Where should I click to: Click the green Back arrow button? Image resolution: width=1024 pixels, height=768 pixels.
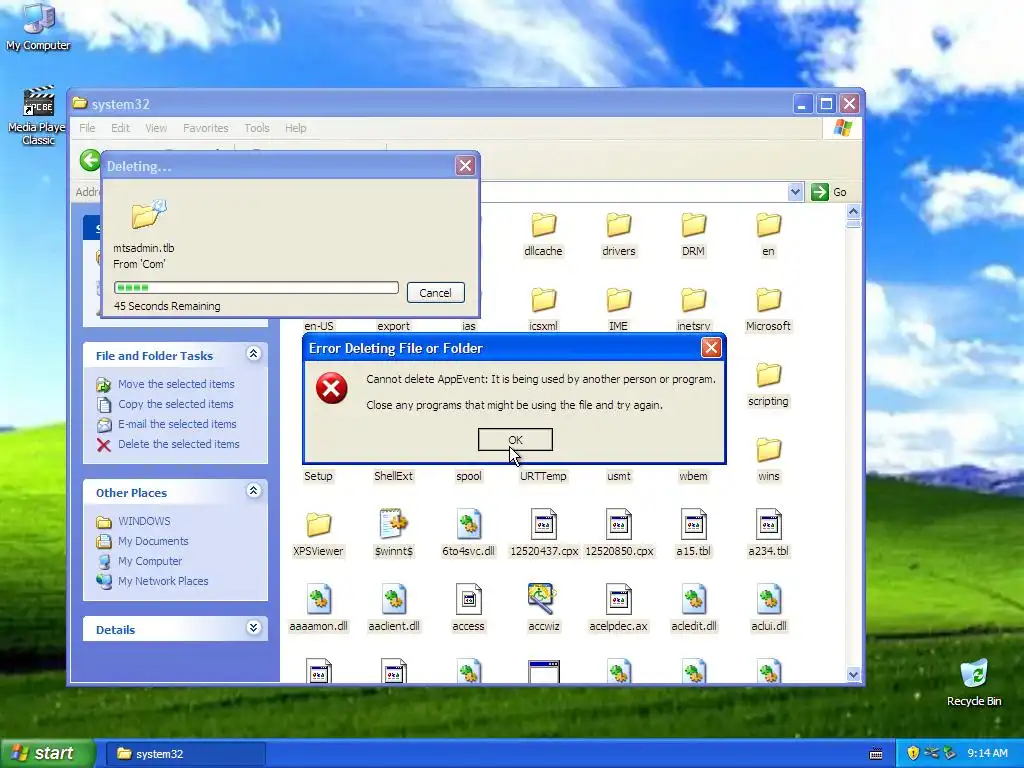click(90, 161)
